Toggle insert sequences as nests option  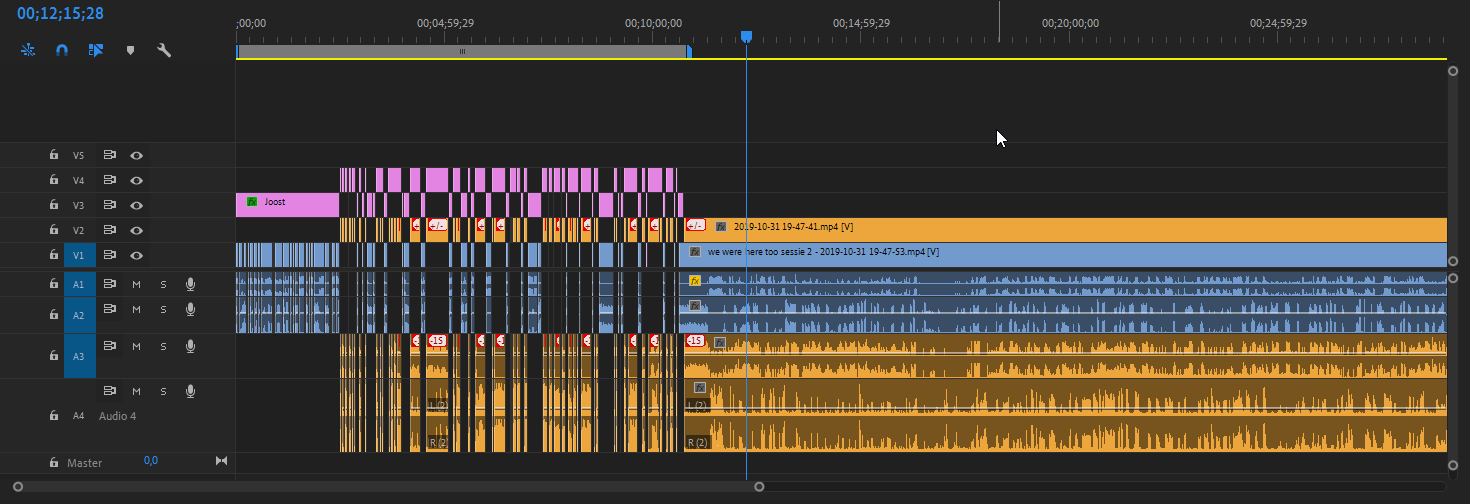(x=28, y=49)
